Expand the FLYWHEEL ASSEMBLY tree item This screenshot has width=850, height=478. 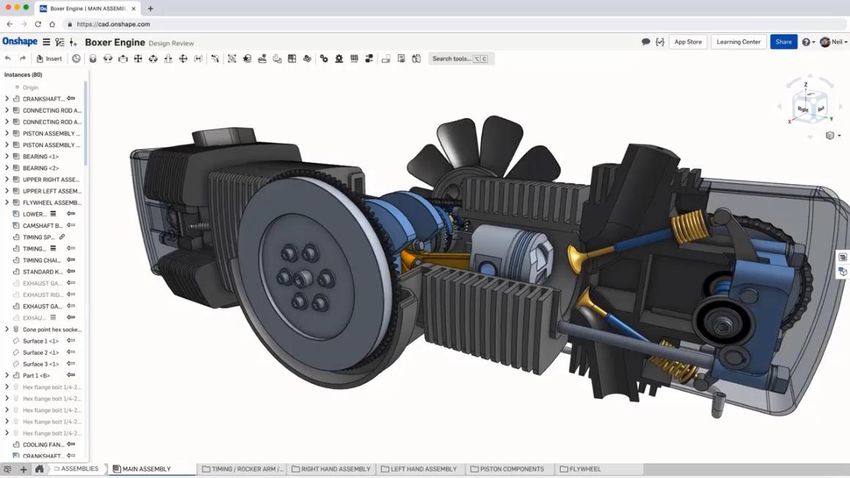point(6,202)
